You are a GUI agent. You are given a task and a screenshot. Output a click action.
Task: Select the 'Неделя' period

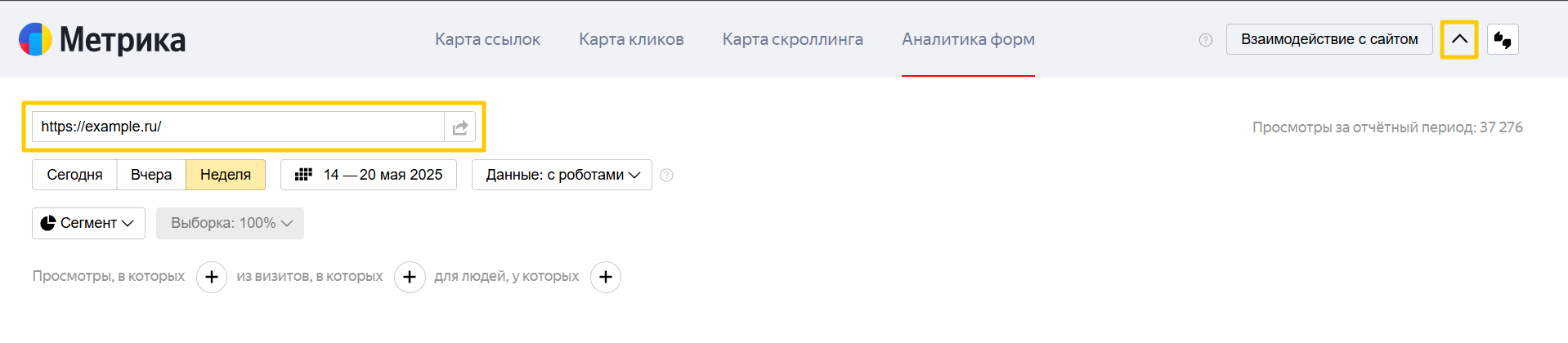coord(226,175)
